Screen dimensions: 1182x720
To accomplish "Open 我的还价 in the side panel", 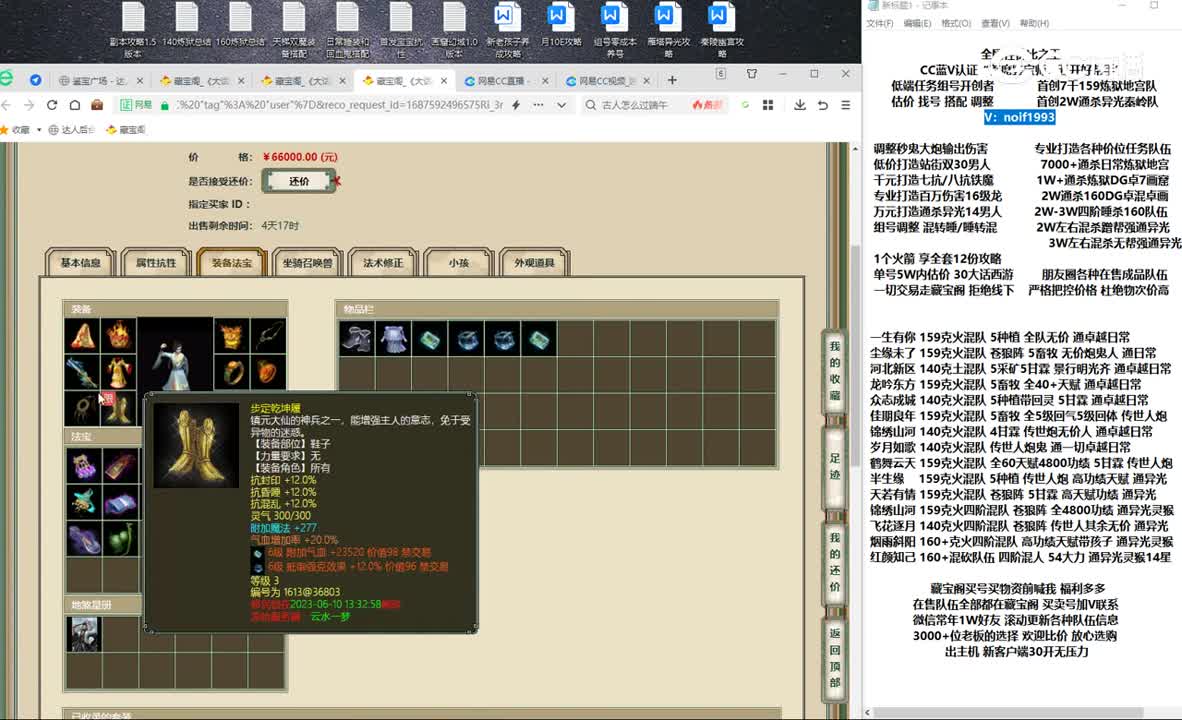I will (834, 562).
